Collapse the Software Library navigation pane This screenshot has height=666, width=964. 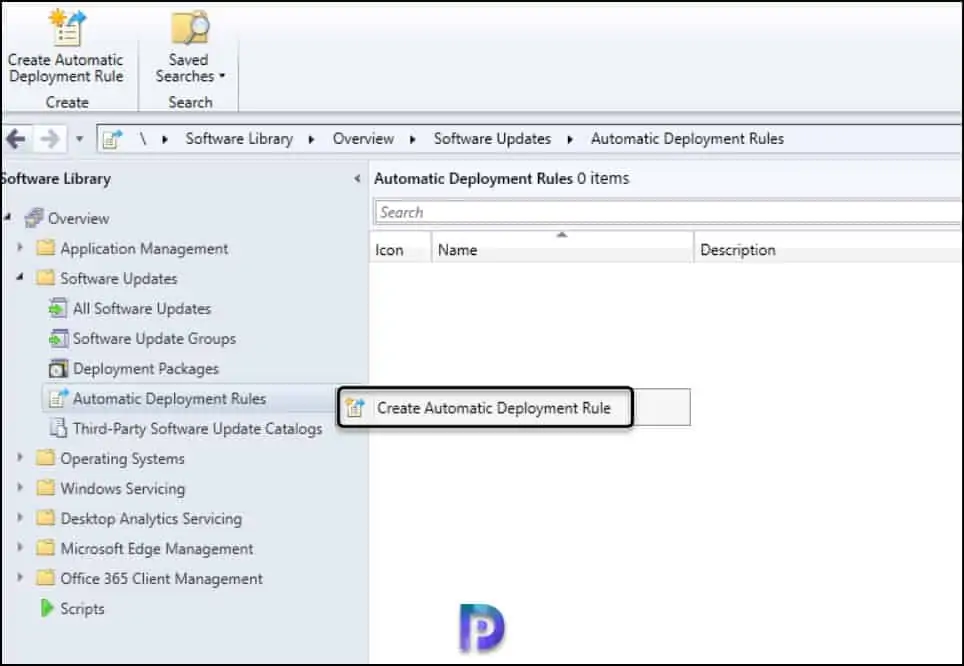(358, 179)
